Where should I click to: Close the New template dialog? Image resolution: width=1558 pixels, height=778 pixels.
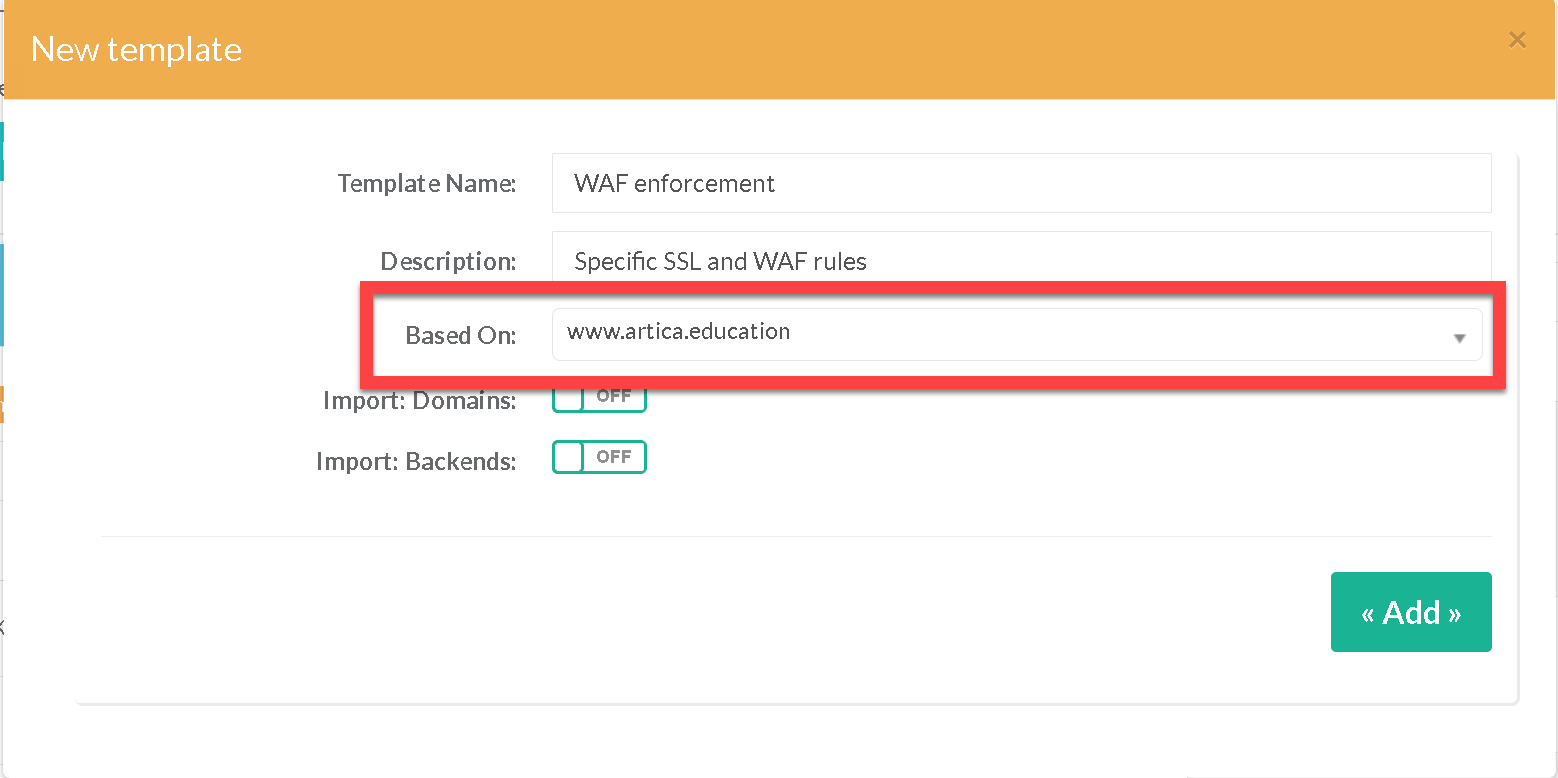pos(1516,40)
